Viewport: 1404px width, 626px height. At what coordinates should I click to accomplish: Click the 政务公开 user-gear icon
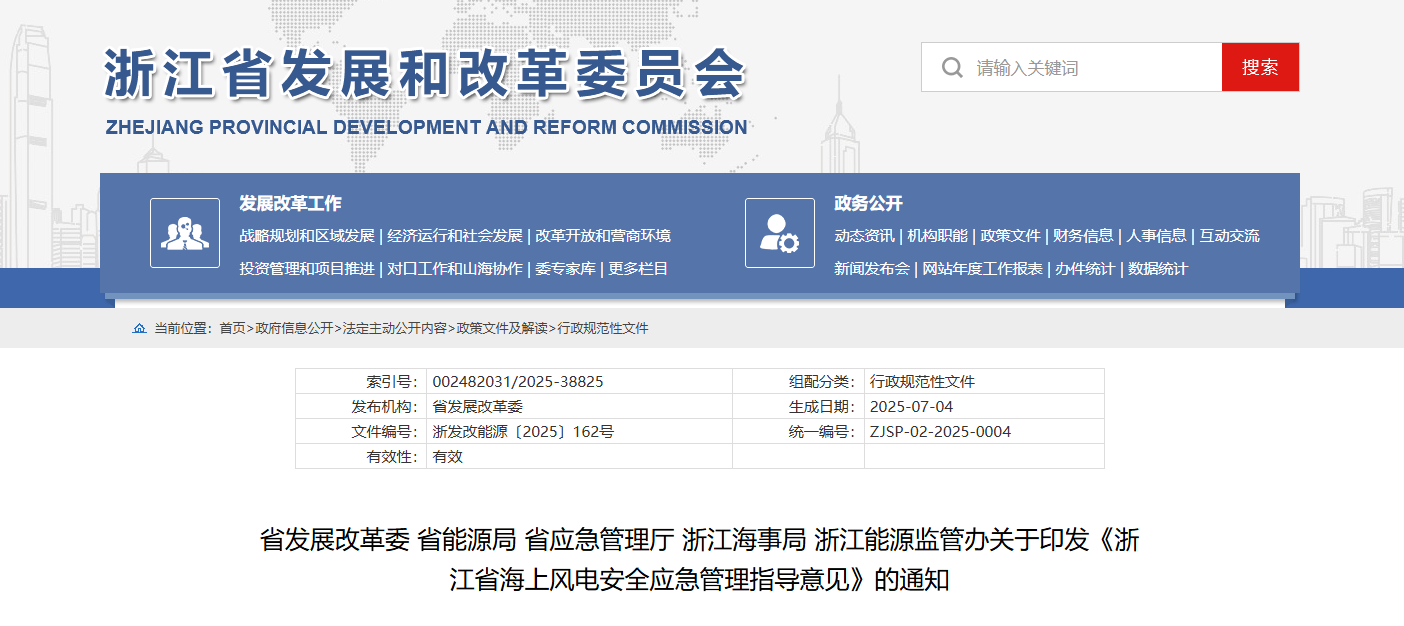pos(780,233)
